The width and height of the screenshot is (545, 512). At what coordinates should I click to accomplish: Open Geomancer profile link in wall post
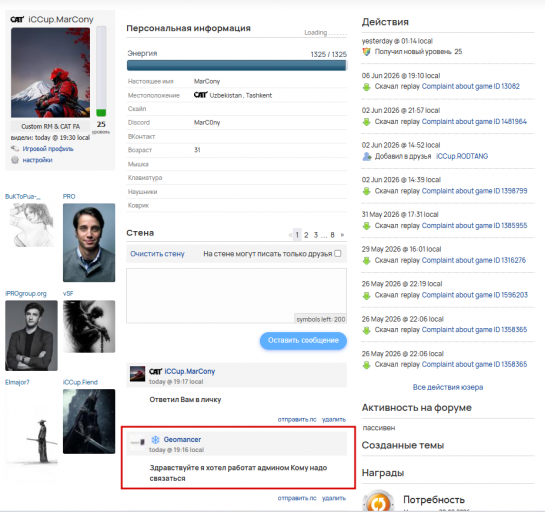[182, 440]
